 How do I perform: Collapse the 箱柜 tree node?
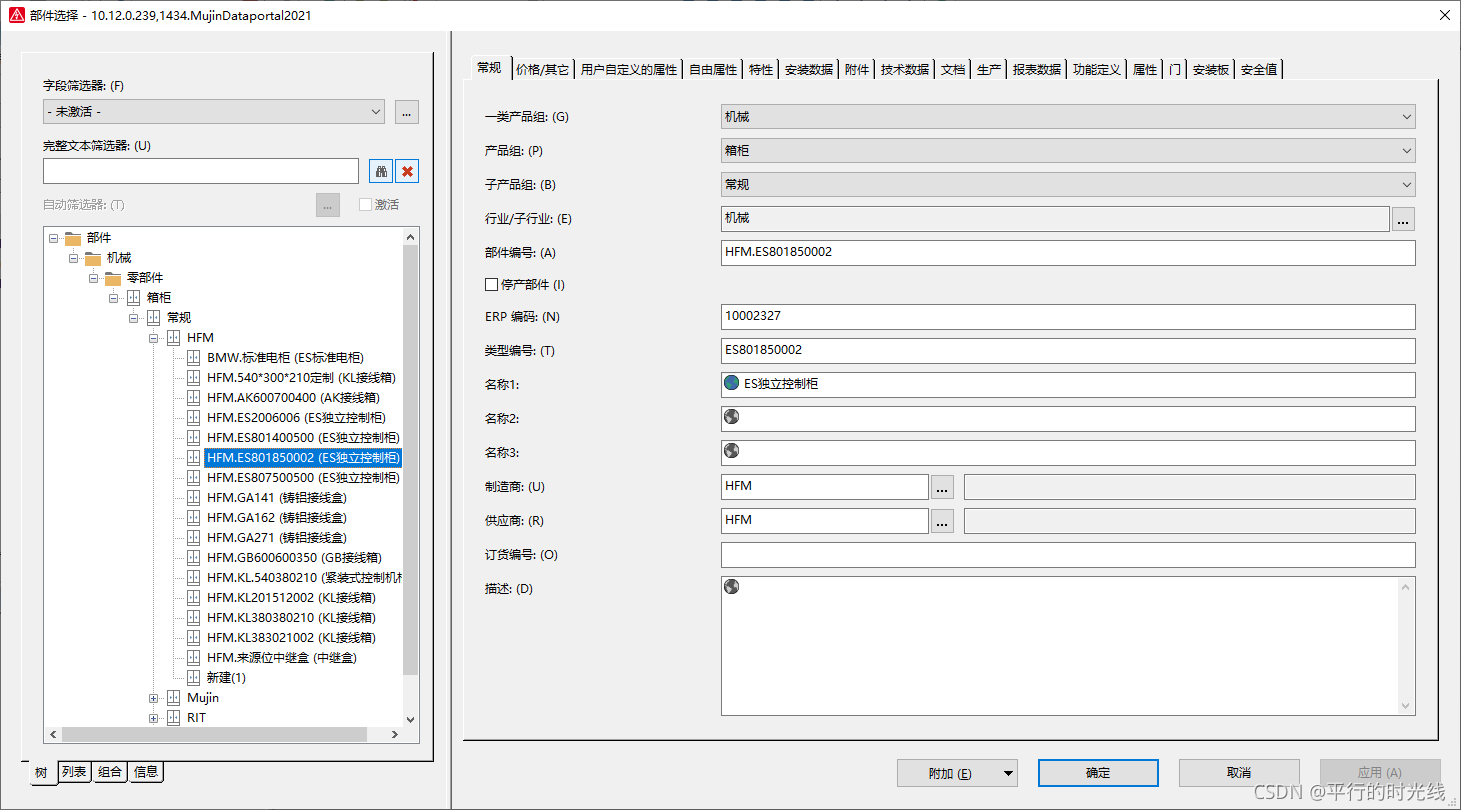click(114, 298)
